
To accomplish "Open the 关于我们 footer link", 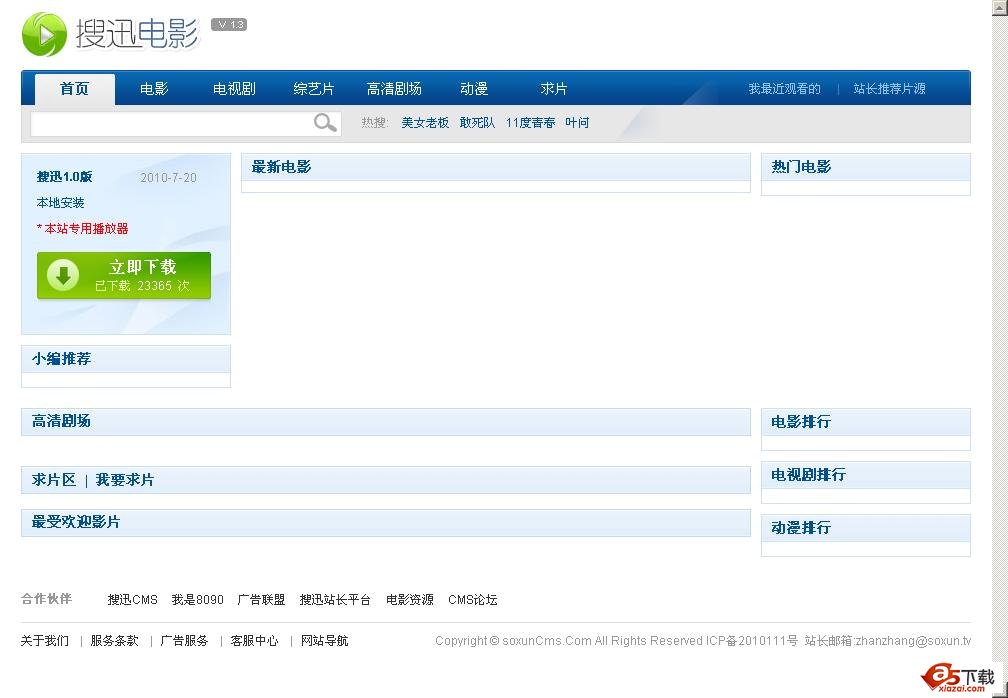I will [45, 641].
